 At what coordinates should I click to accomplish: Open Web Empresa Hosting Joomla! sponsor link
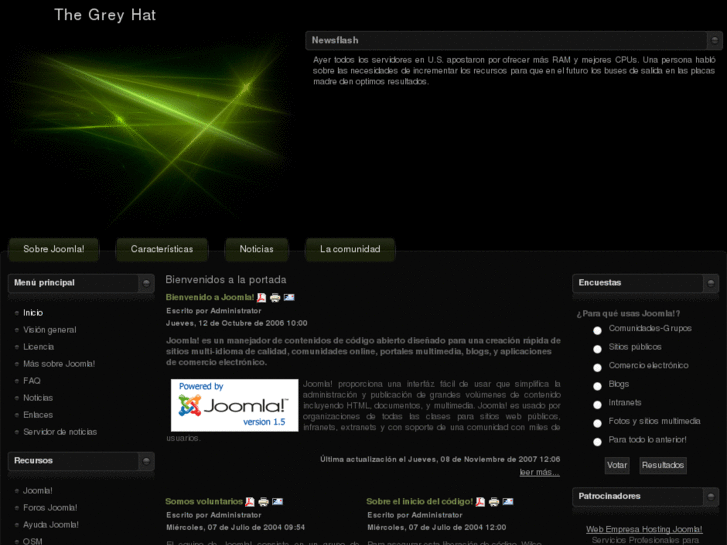(x=644, y=529)
